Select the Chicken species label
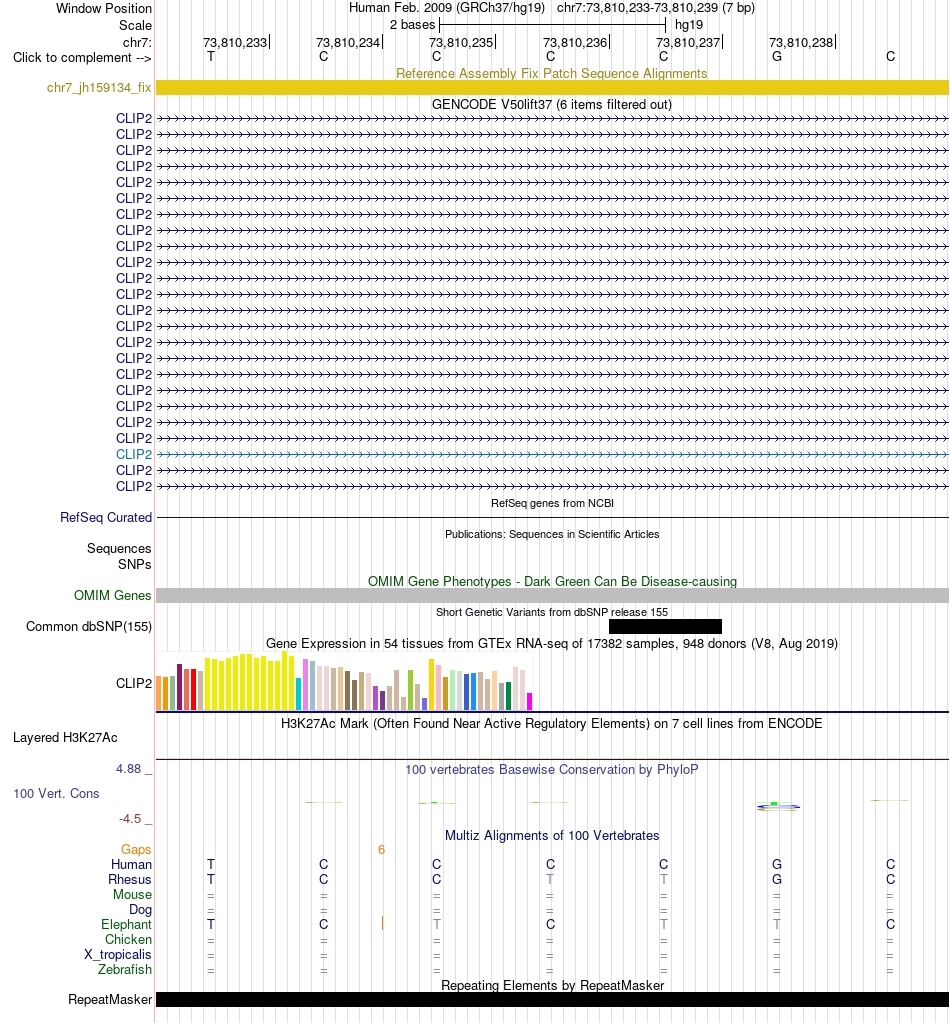Viewport: 950px width, 1023px height. tap(129, 939)
